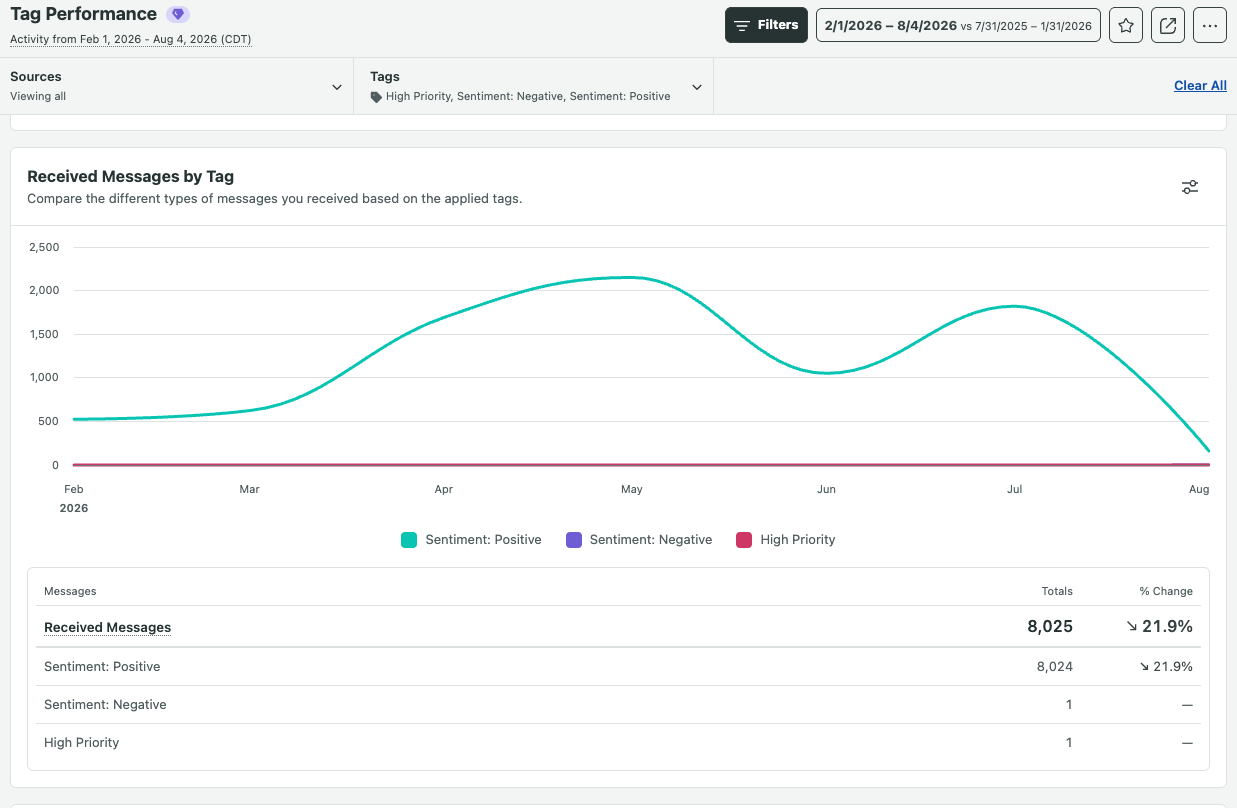The width and height of the screenshot is (1237, 808).
Task: Click the teal Sentiment: Positive color swatch
Action: pos(408,540)
